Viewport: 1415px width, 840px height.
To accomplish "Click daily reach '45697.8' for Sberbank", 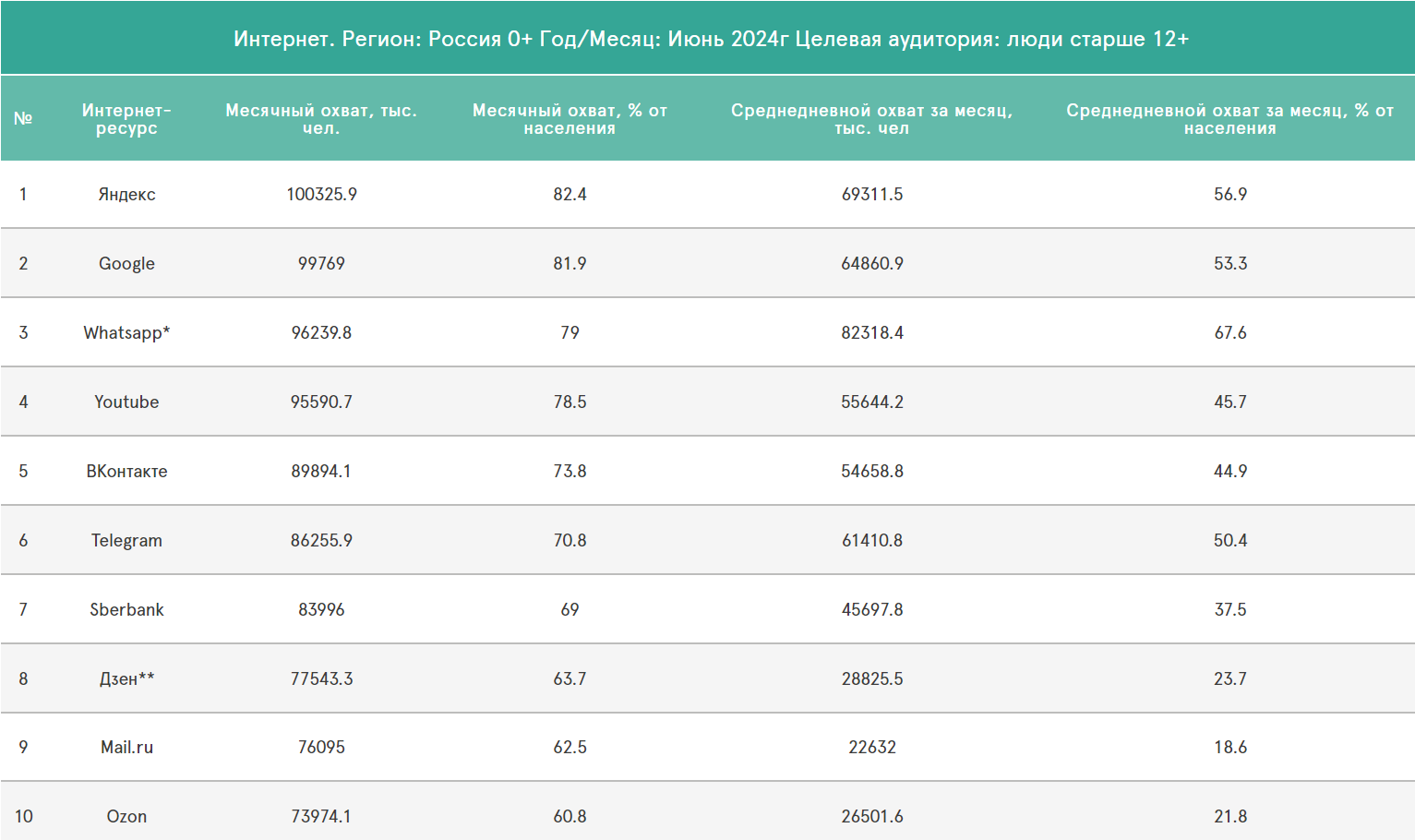I will pos(872,609).
